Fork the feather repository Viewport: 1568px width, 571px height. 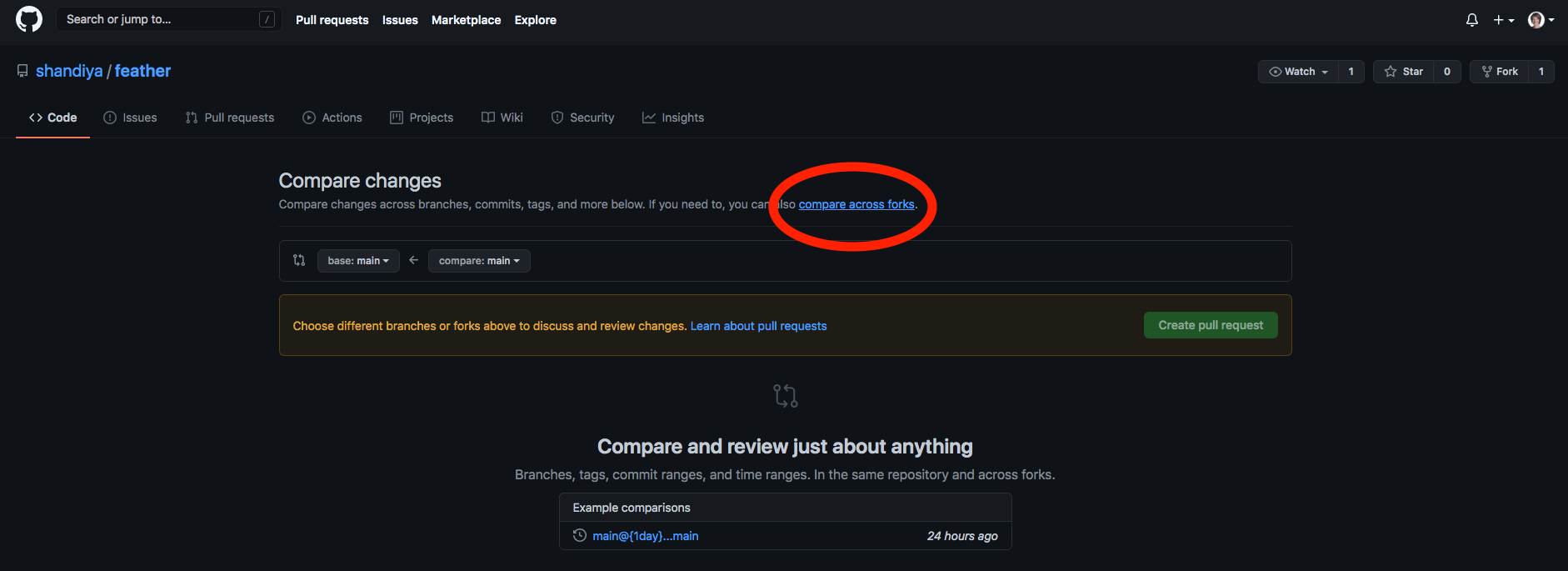click(1500, 72)
